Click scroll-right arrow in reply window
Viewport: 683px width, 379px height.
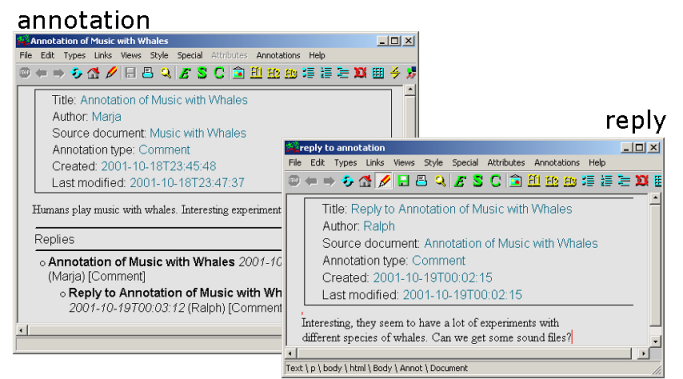point(643,353)
